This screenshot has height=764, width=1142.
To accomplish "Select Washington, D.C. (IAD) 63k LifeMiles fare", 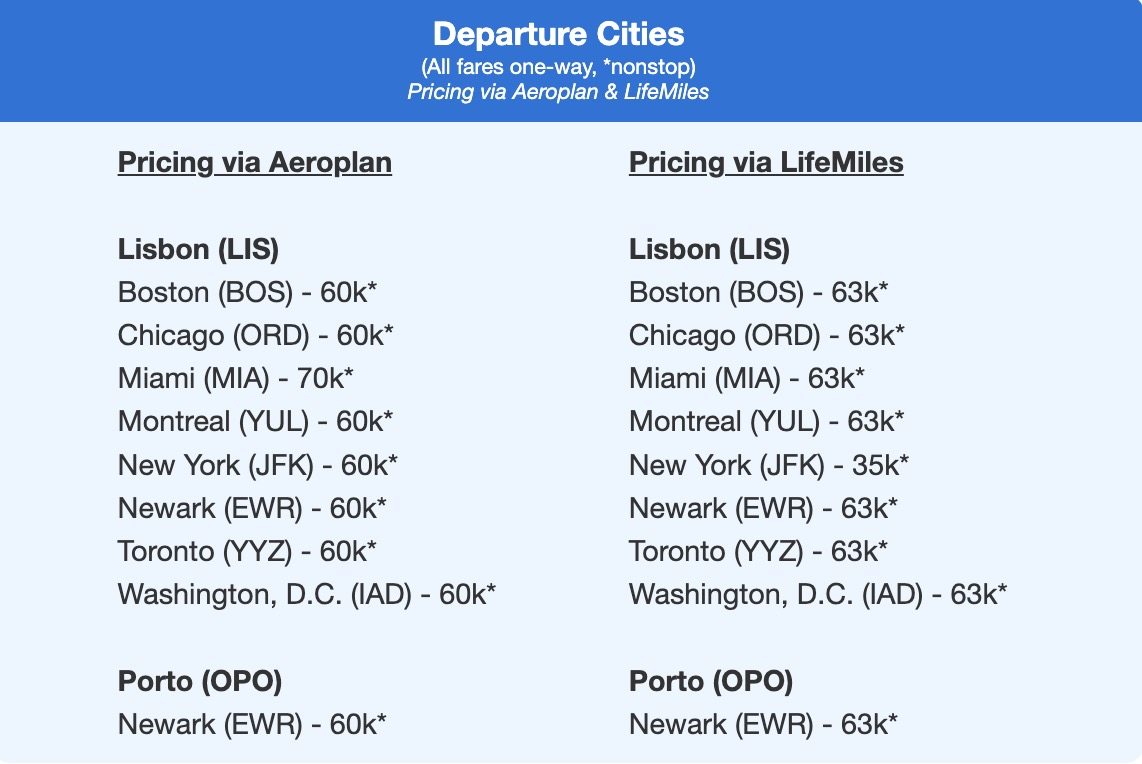I will pos(817,594).
